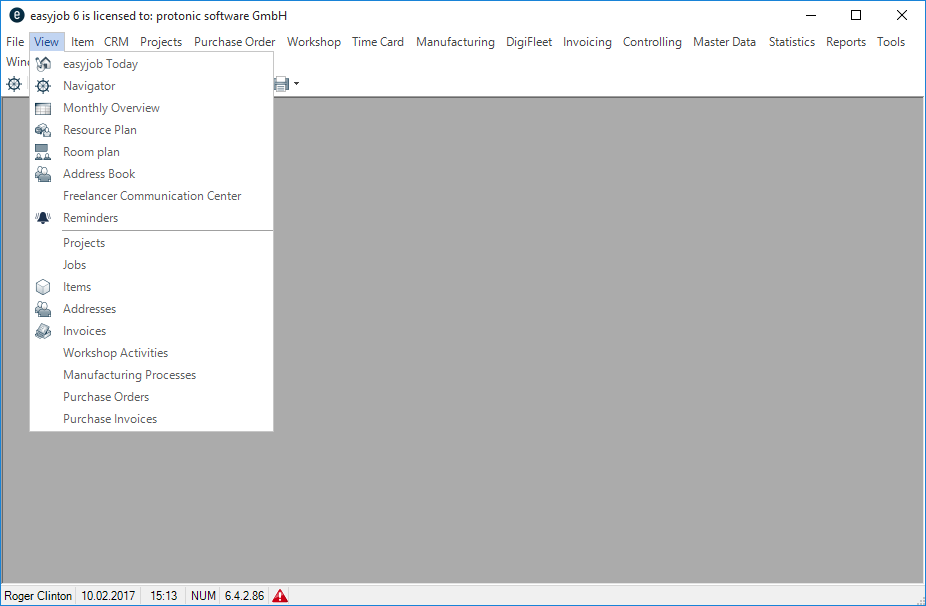Open Monthly Overview via its calendar icon
This screenshot has width=926, height=606.
tap(43, 108)
